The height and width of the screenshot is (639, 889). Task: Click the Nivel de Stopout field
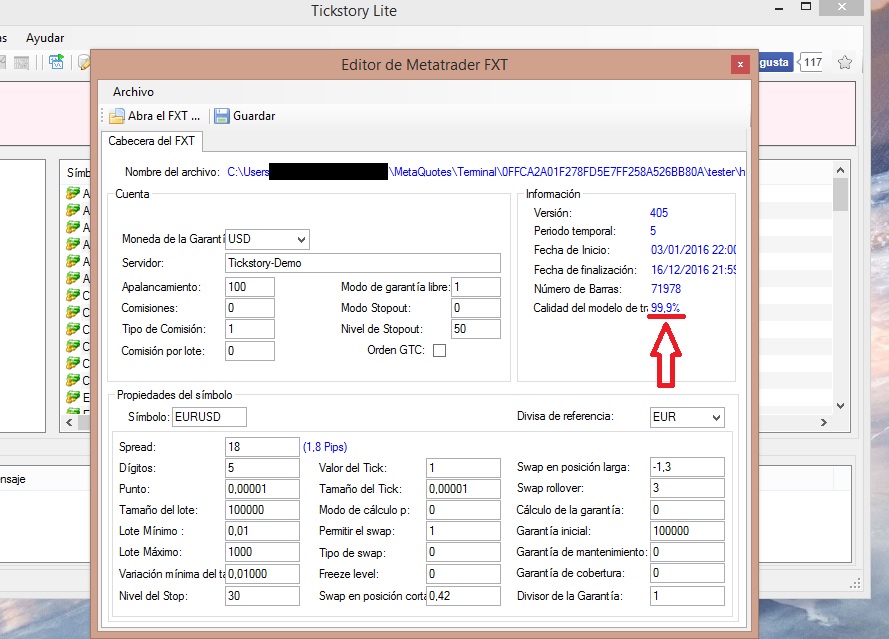[x=475, y=329]
